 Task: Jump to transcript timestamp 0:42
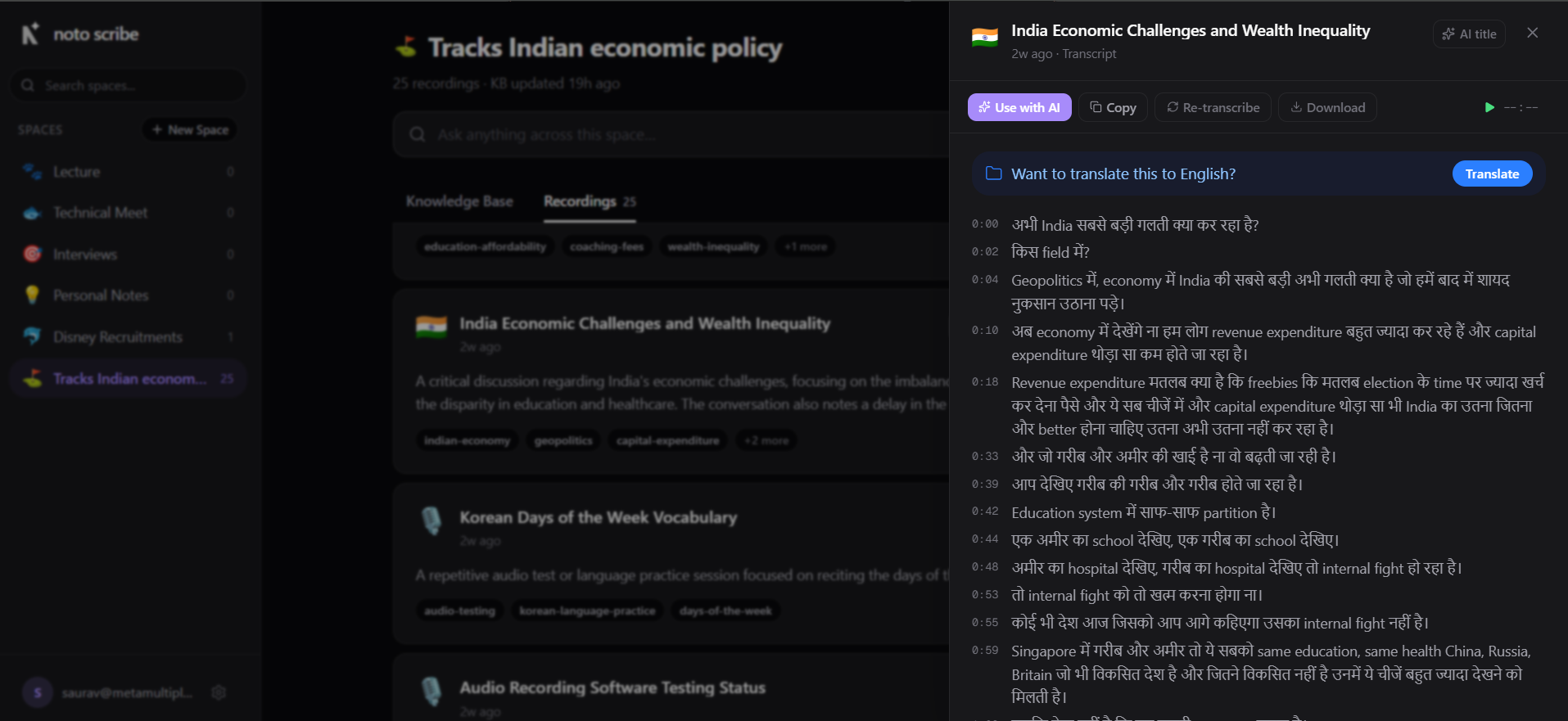click(985, 511)
